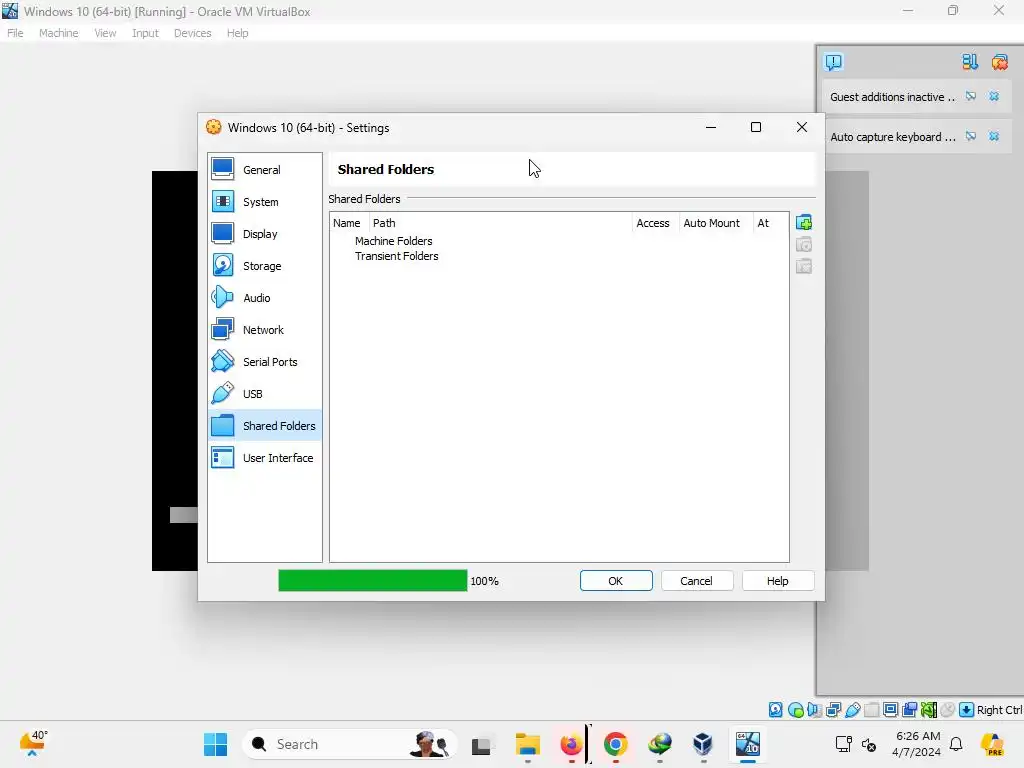Image resolution: width=1024 pixels, height=768 pixels.
Task: Open the notification bell in system tray
Action: pyautogui.click(x=956, y=744)
